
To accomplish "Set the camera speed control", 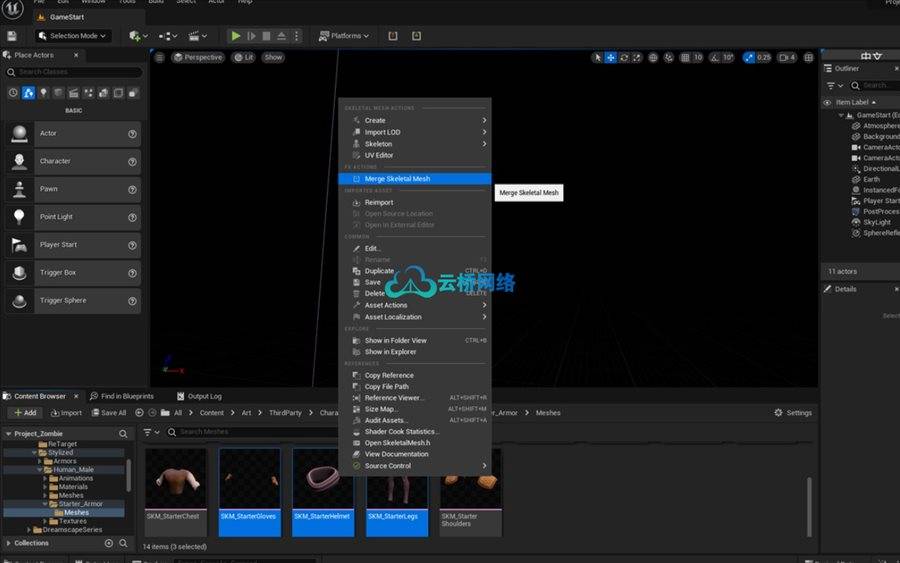I will 786,57.
